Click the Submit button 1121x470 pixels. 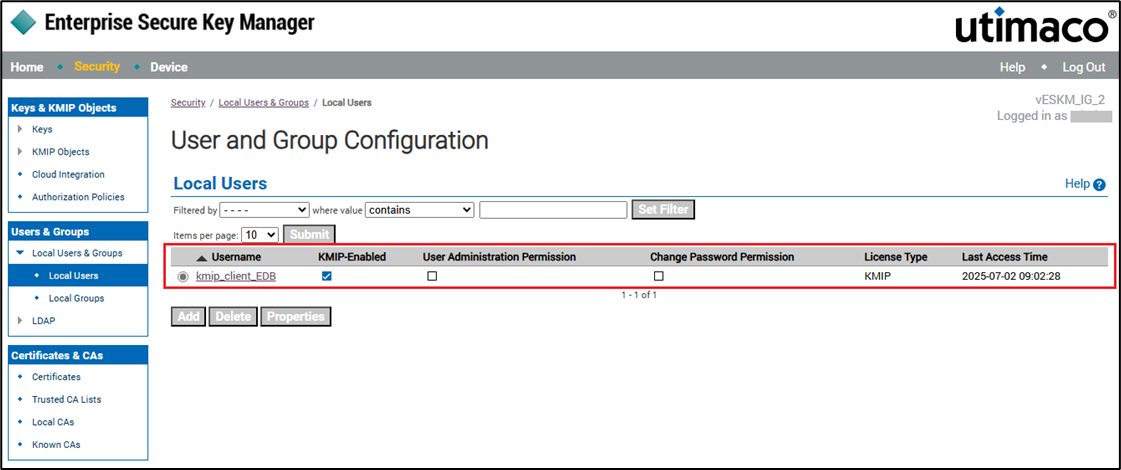[x=310, y=235]
